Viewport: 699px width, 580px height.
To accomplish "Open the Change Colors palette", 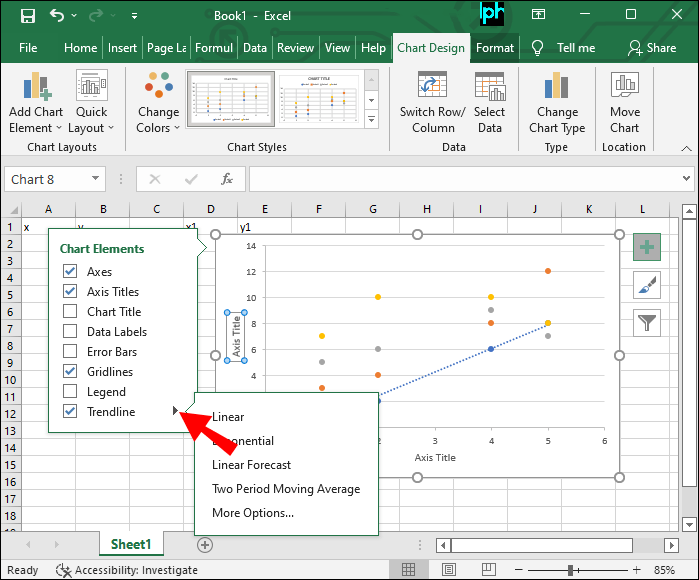I will [158, 88].
